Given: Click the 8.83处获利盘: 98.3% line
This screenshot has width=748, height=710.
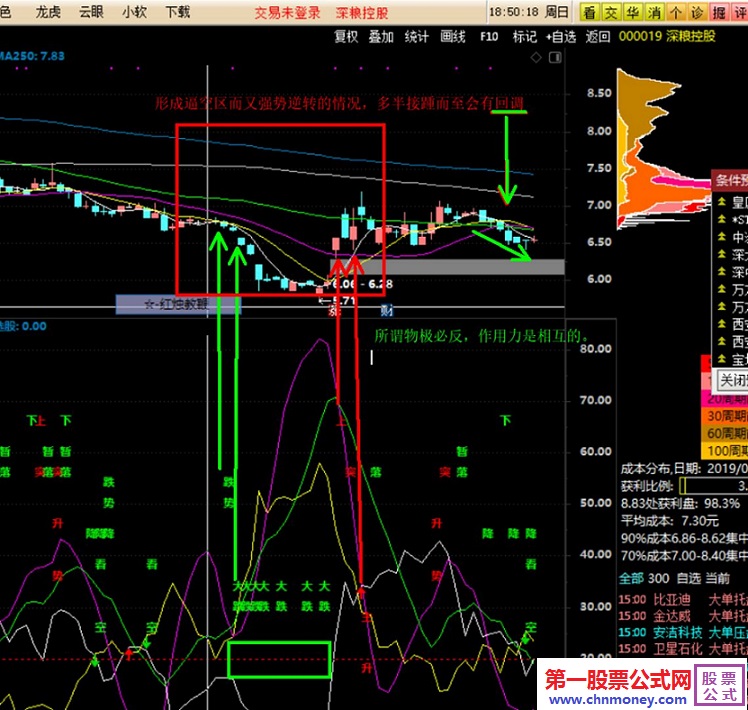Looking at the screenshot, I should tap(680, 503).
